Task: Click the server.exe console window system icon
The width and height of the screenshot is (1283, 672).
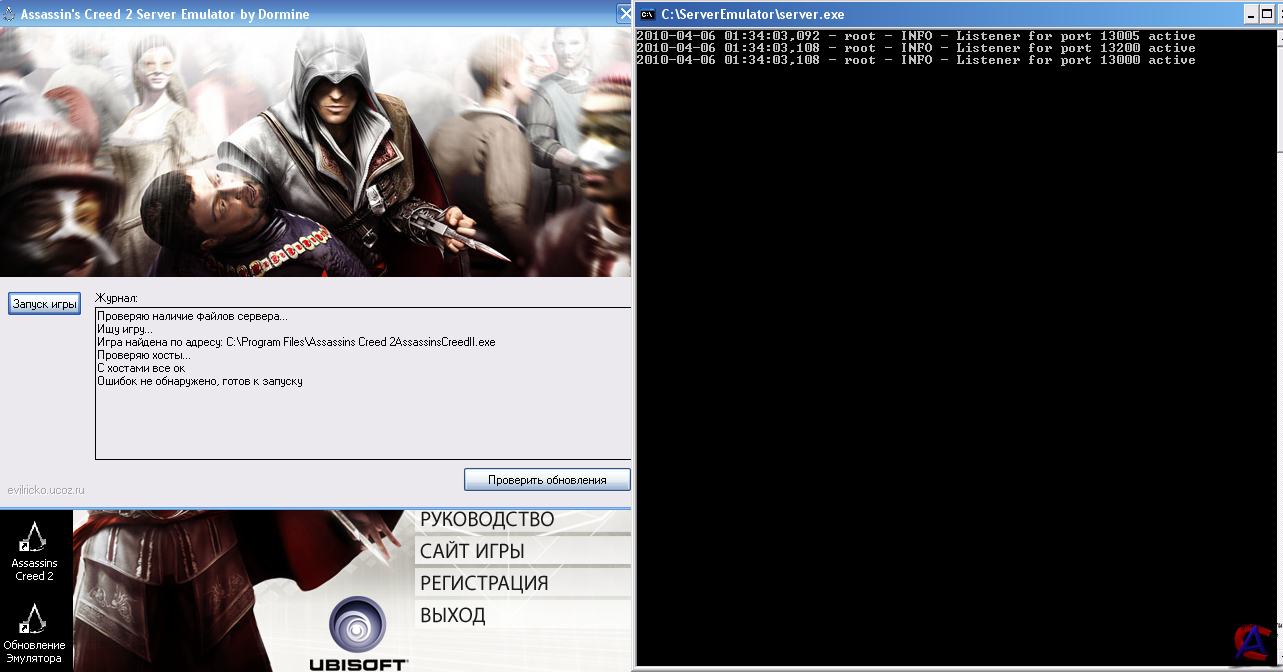Action: point(647,14)
